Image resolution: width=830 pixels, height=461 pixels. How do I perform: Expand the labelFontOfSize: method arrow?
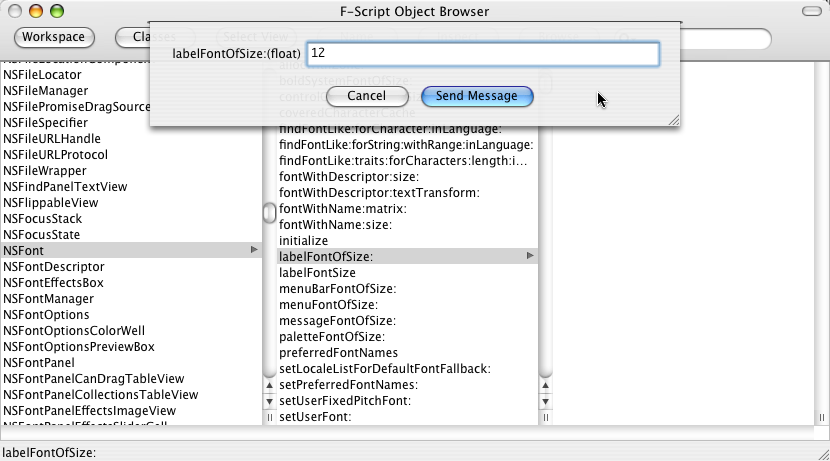(530, 257)
